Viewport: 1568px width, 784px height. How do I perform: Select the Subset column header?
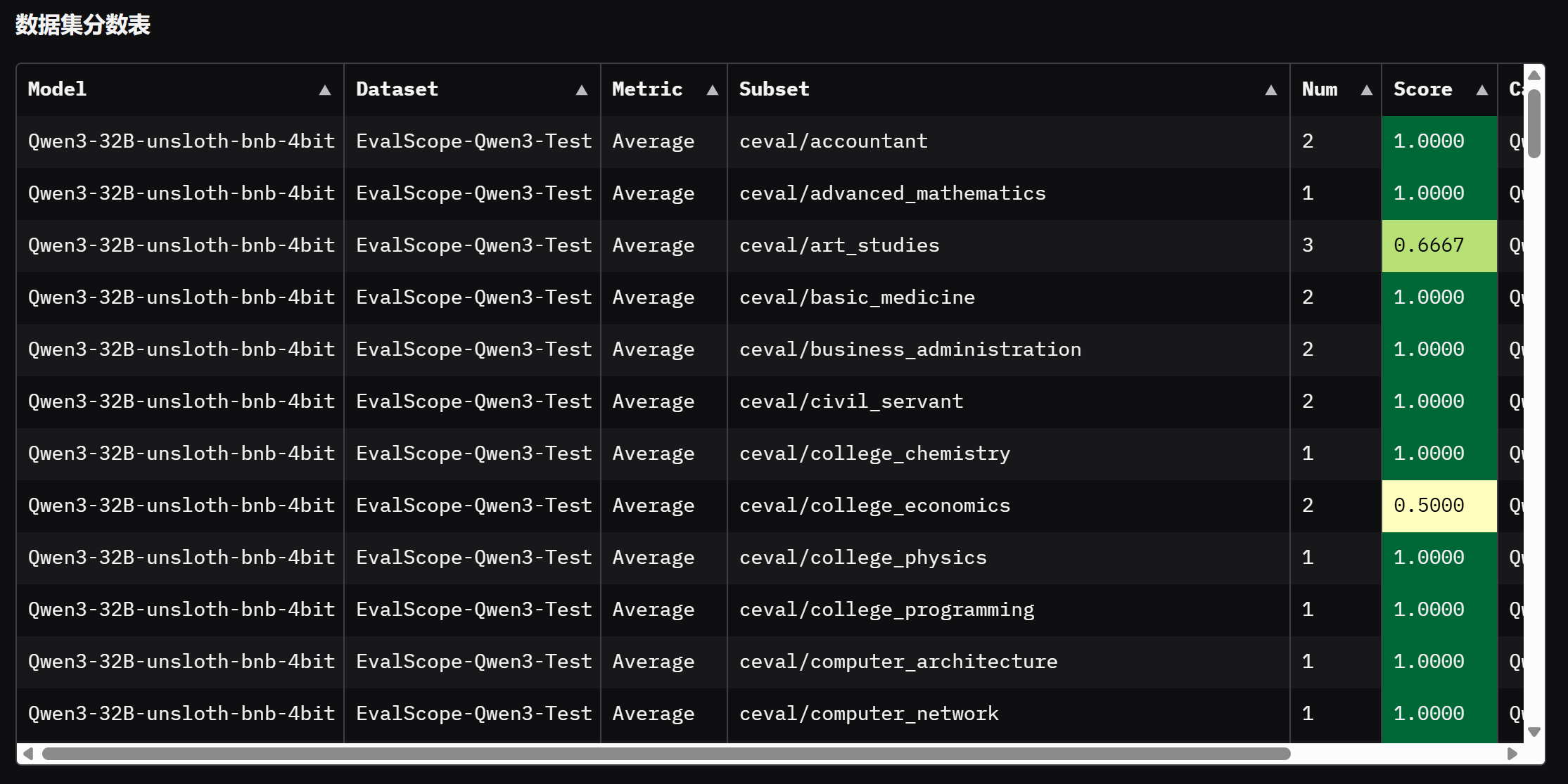pyautogui.click(x=1009, y=89)
